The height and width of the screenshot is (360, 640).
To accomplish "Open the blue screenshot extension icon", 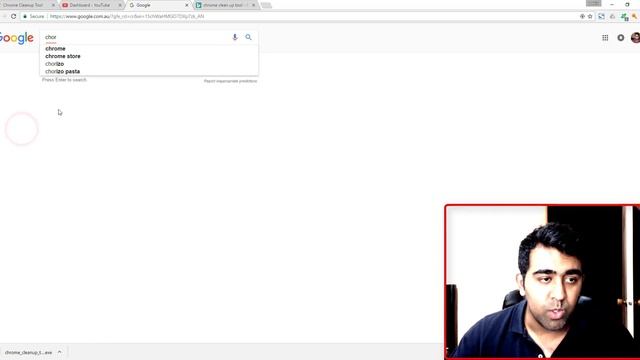I will click(x=601, y=16).
